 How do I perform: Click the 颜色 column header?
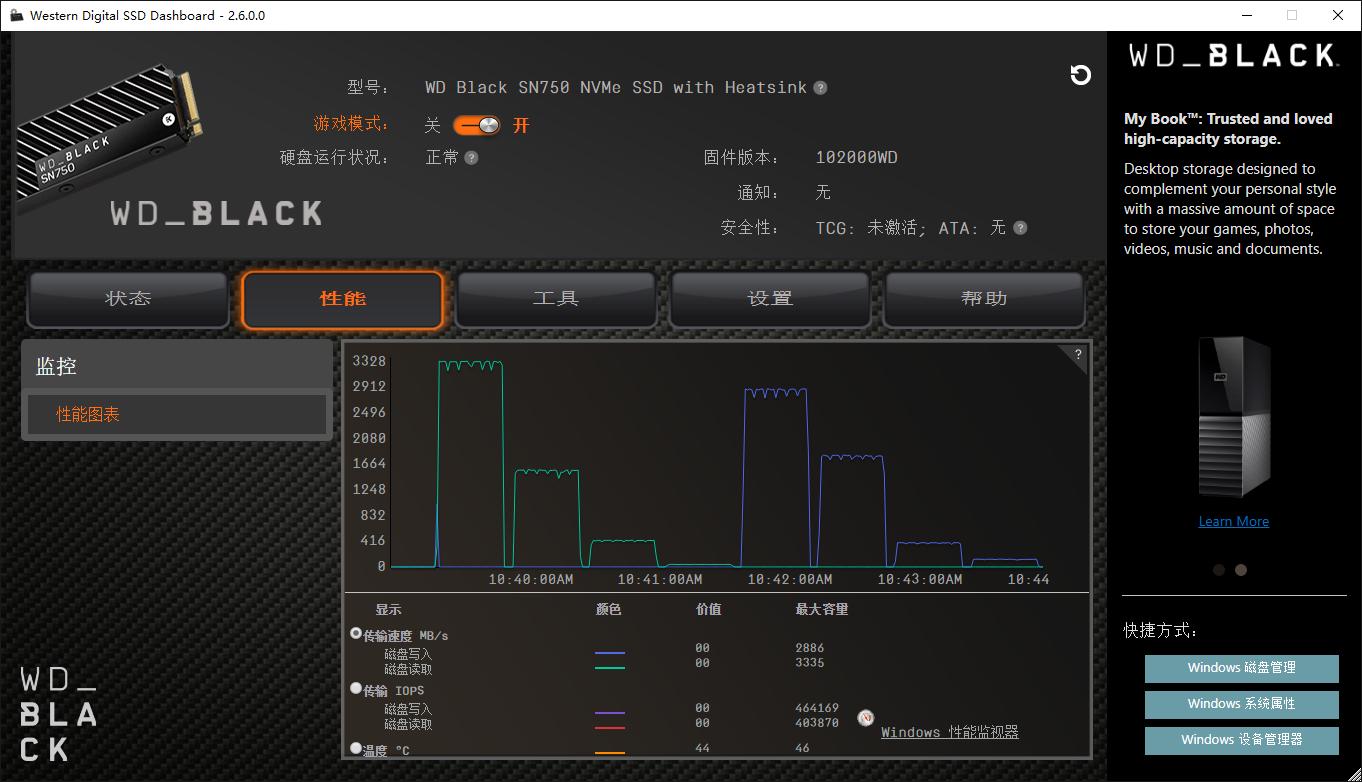608,609
